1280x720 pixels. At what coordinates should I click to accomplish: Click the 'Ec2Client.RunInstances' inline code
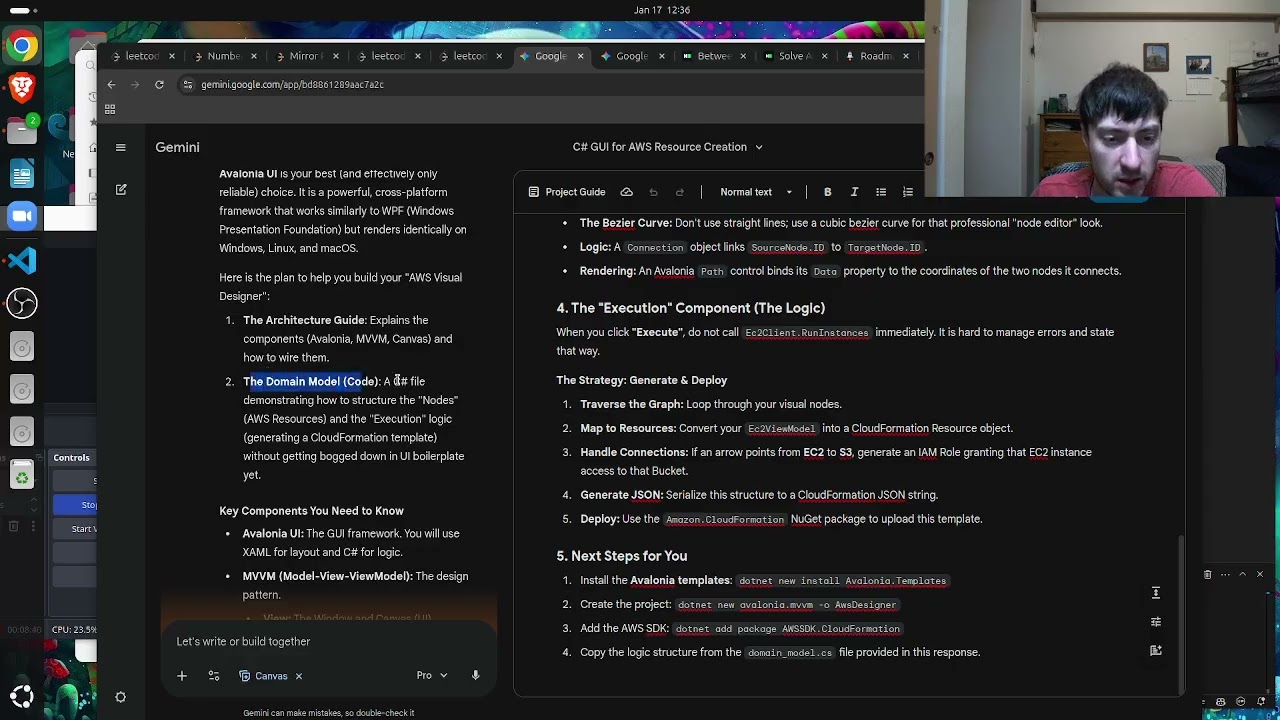[807, 333]
